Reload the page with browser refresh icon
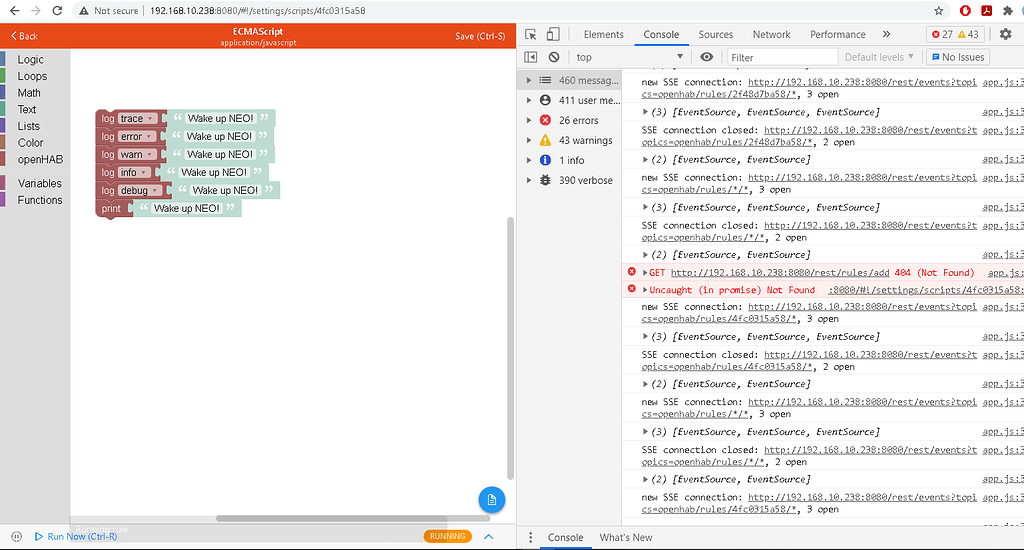1024x550 pixels. (x=58, y=10)
